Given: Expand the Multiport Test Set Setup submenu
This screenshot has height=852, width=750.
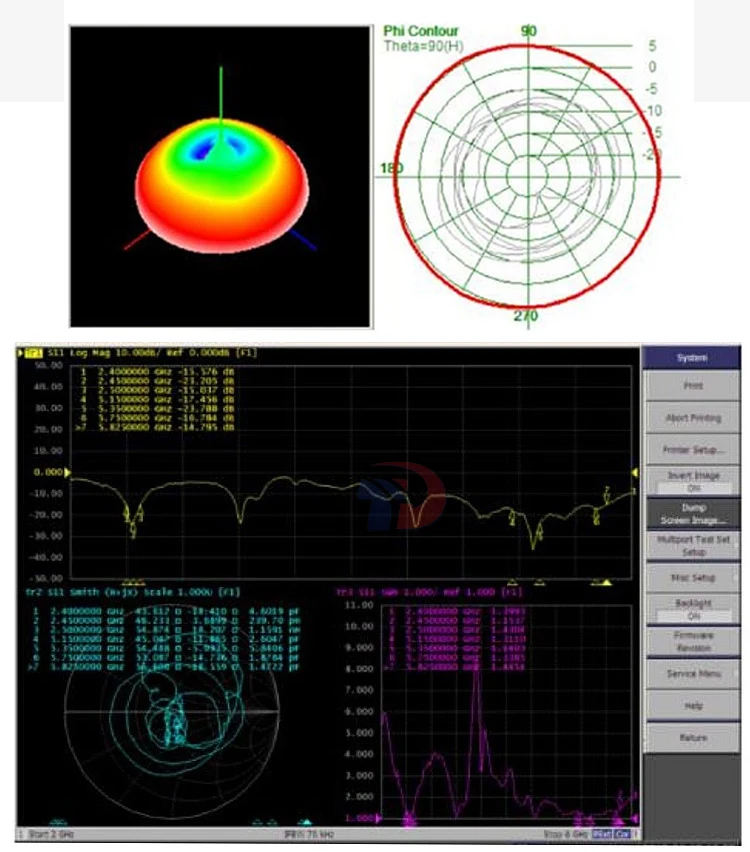Looking at the screenshot, I should pos(692,545).
